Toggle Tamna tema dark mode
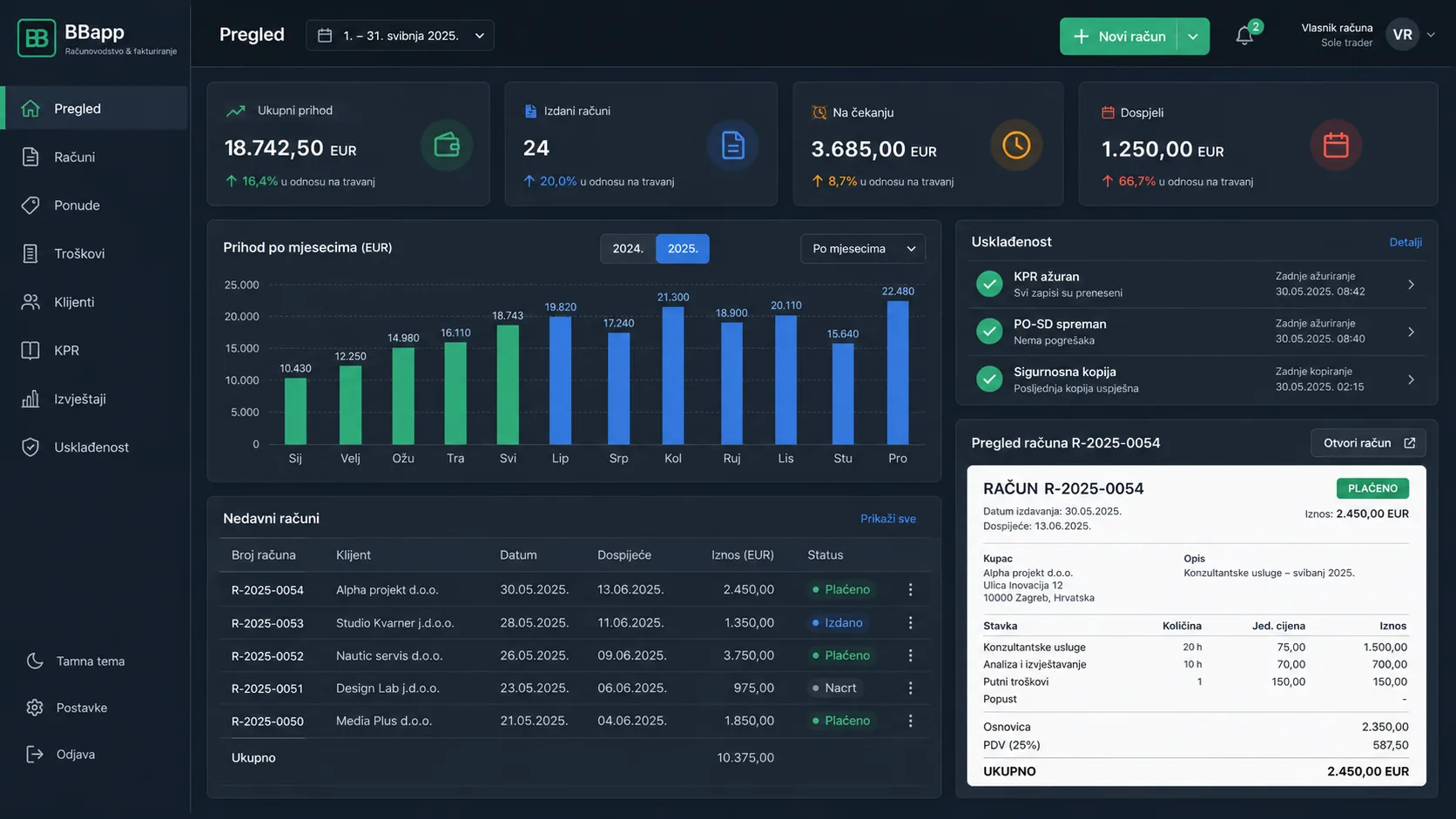 click(77, 661)
